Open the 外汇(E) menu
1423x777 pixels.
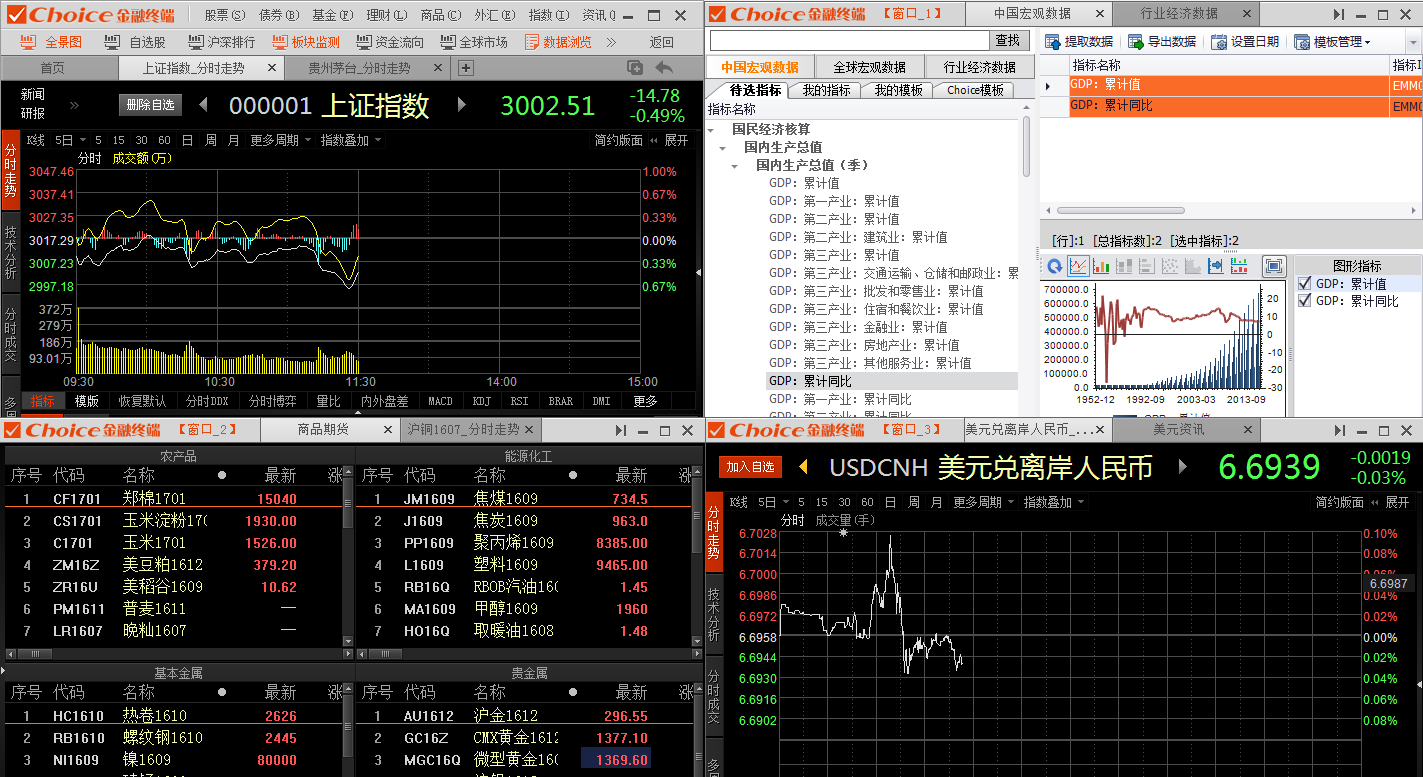click(494, 15)
